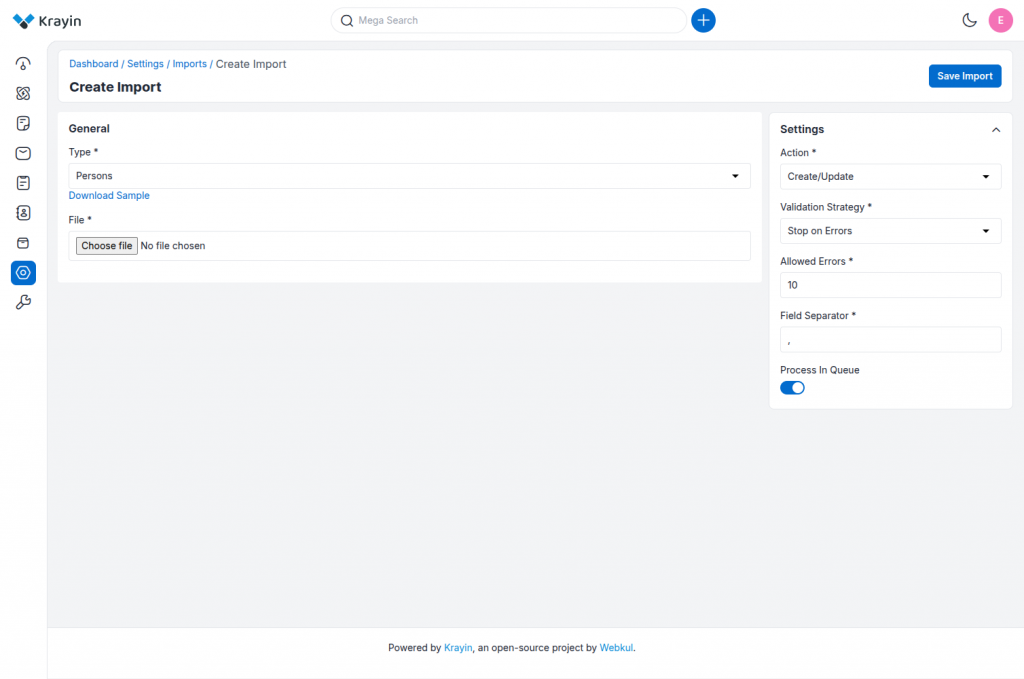Image resolution: width=1024 pixels, height=679 pixels.
Task: Click the blue plus quick-create button
Action: (x=703, y=20)
